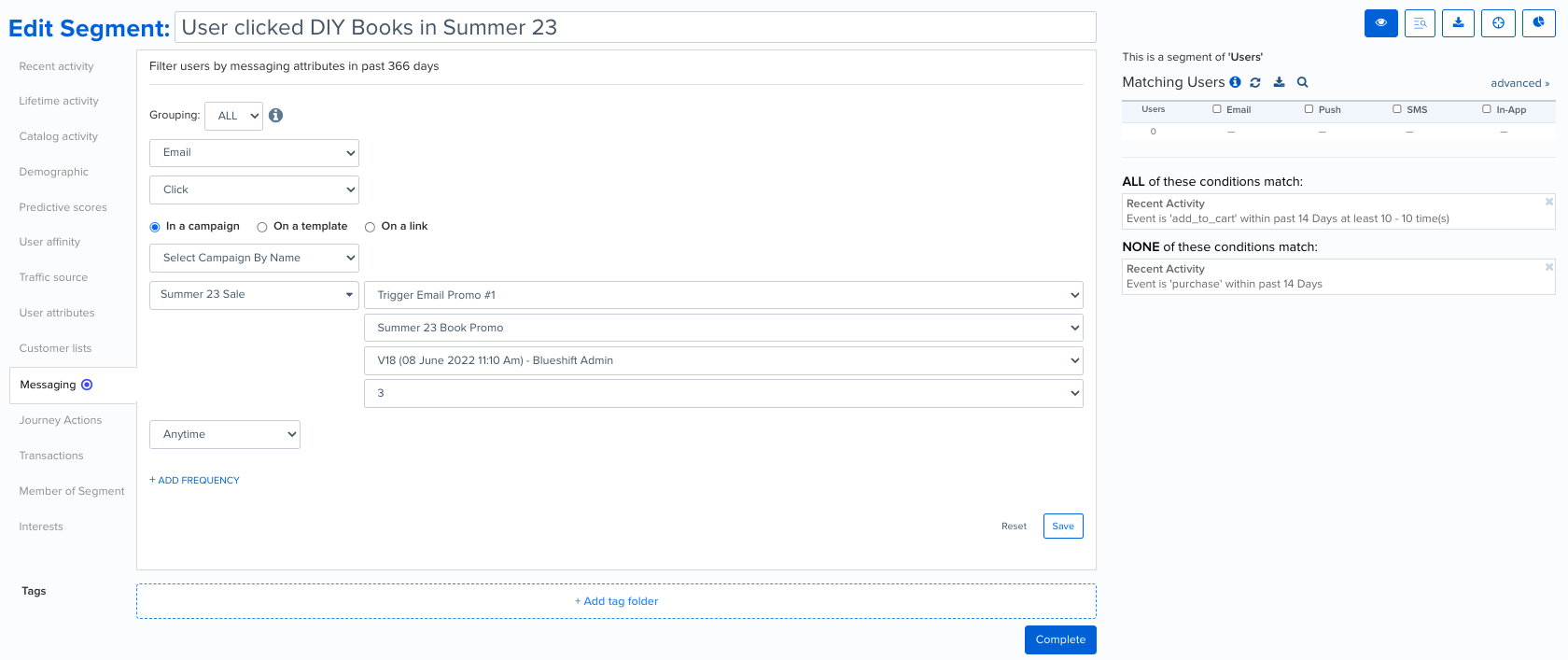Viewport: 1568px width, 660px height.
Task: Open the advanced » link
Action: click(x=1519, y=83)
